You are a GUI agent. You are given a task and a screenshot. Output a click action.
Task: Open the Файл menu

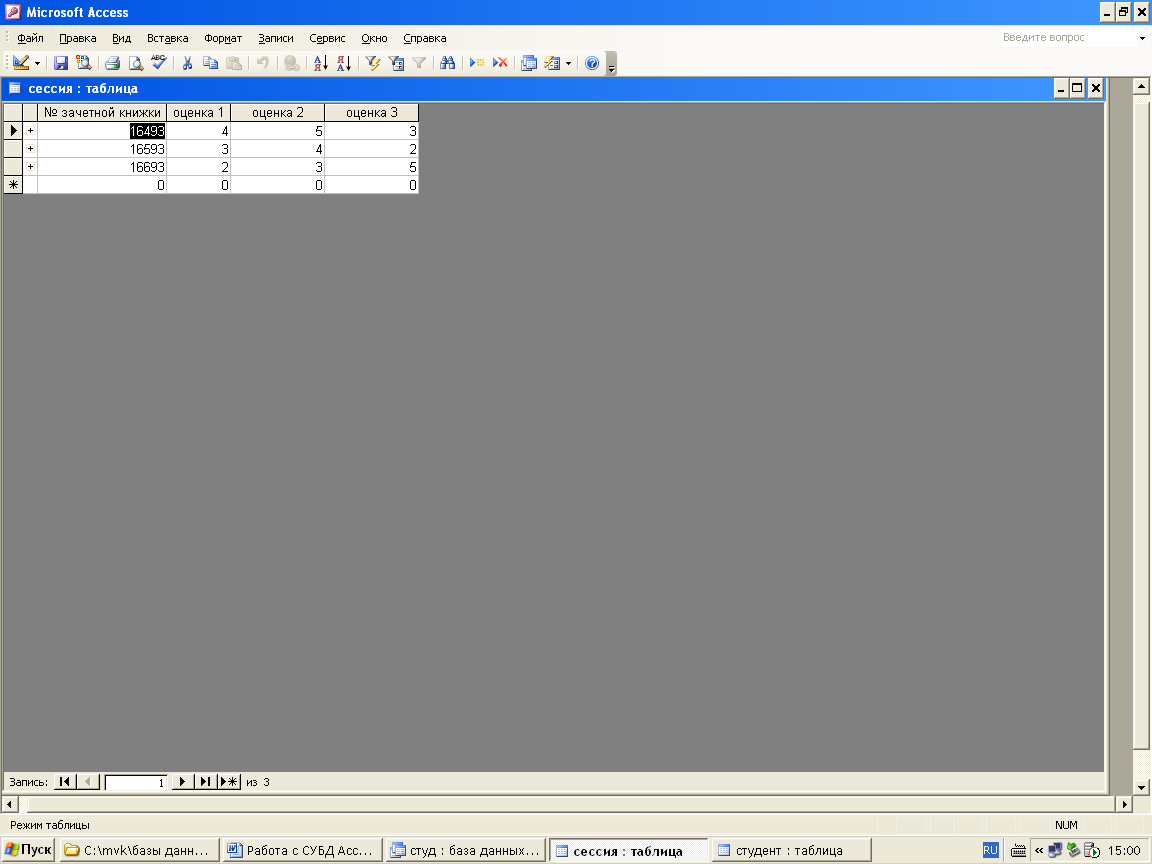[x=30, y=38]
